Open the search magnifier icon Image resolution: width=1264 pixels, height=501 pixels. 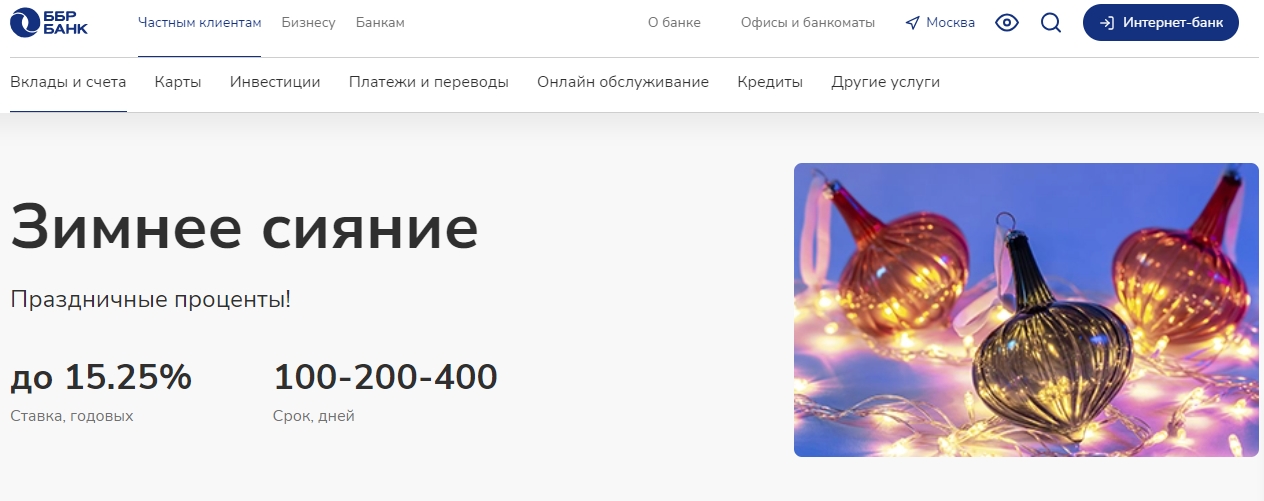point(1051,22)
